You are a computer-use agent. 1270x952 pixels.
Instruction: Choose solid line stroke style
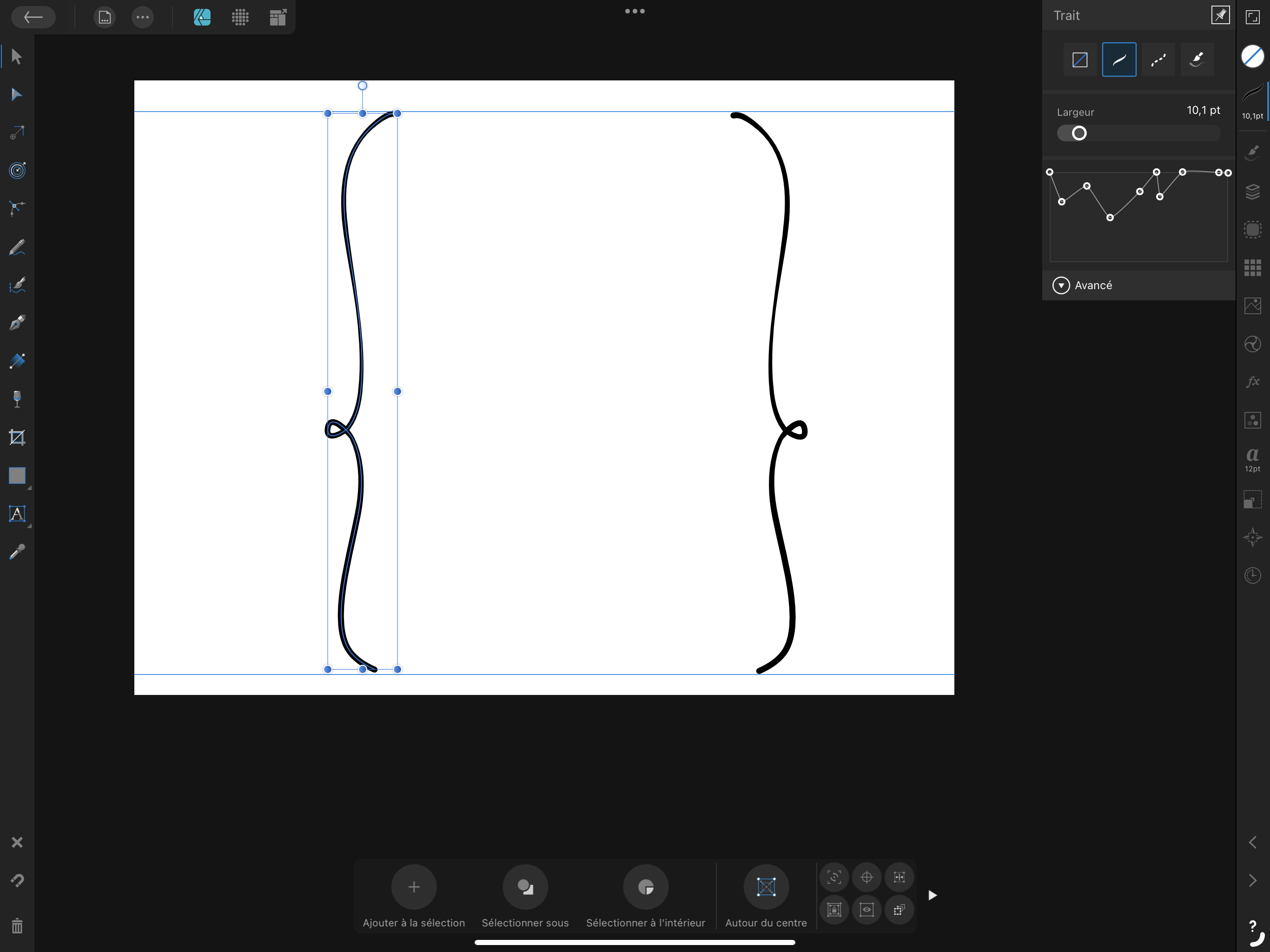click(x=1119, y=59)
